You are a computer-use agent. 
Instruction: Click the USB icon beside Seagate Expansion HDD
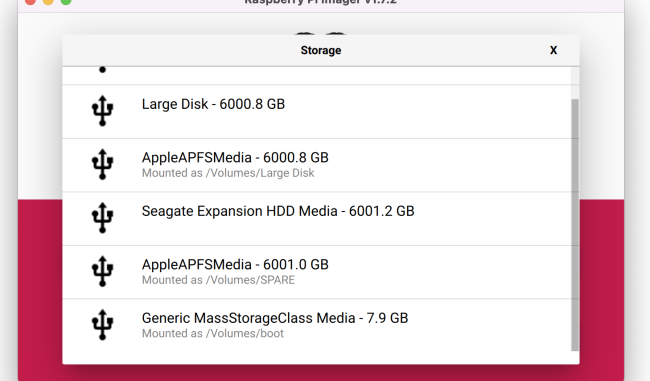pos(102,218)
